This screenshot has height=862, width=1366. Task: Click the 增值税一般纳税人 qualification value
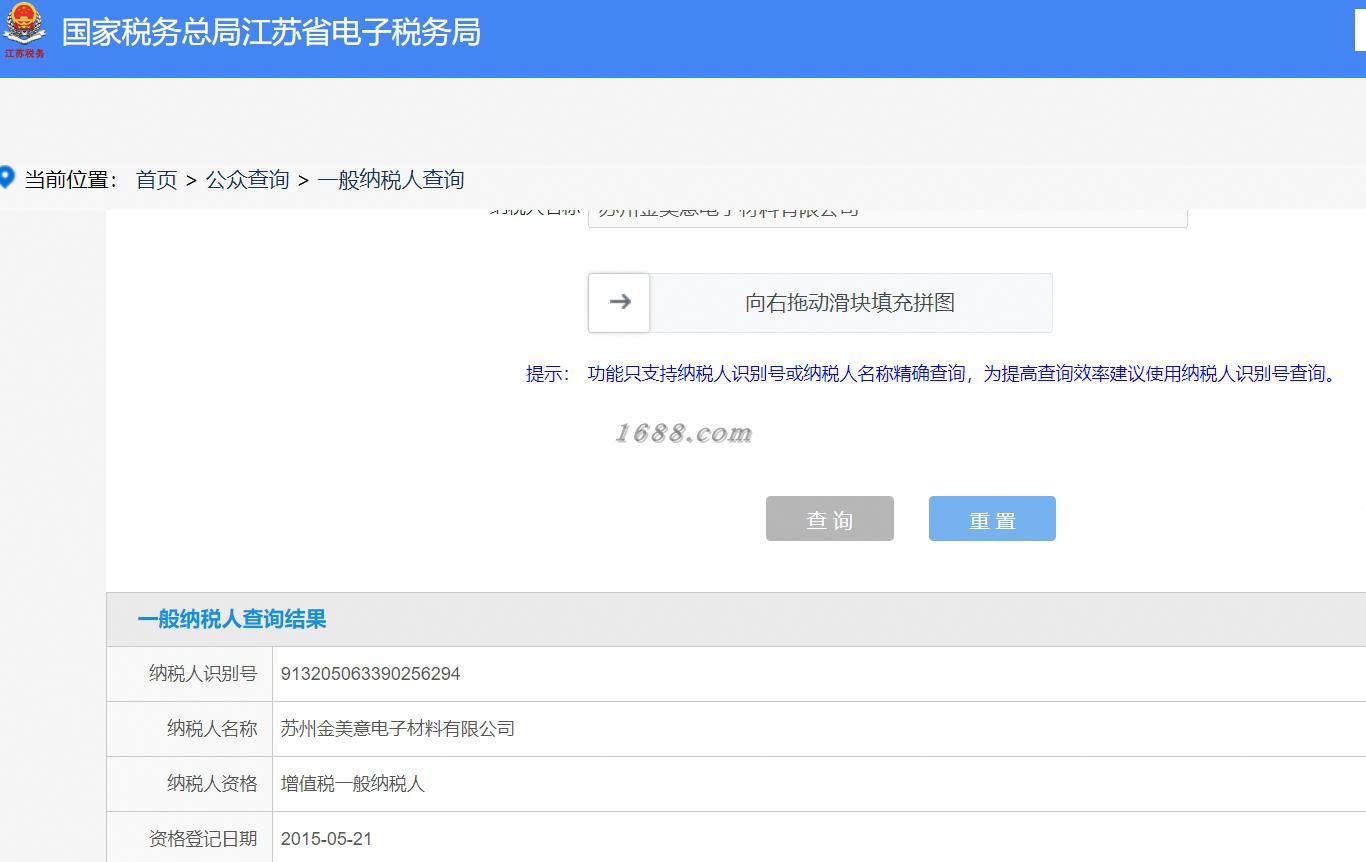pos(353,784)
